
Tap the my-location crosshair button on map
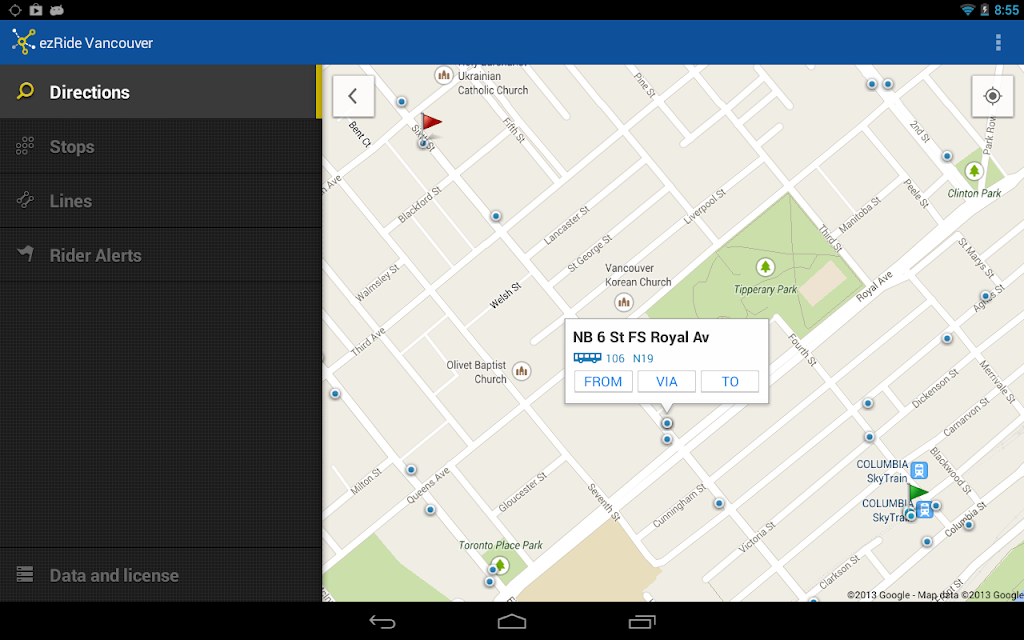click(992, 96)
